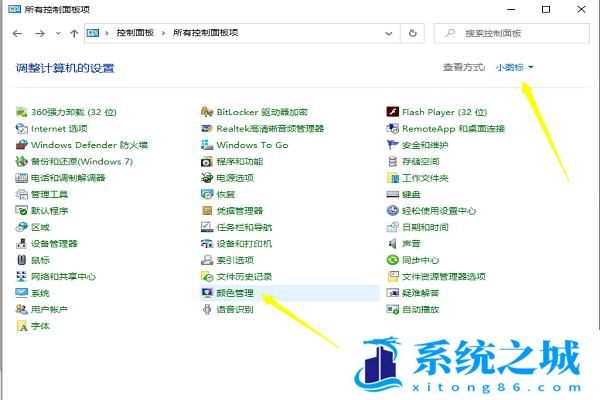Click the 备份和还原(Windows 7) icon
The width and height of the screenshot is (600, 400).
click(x=21, y=162)
